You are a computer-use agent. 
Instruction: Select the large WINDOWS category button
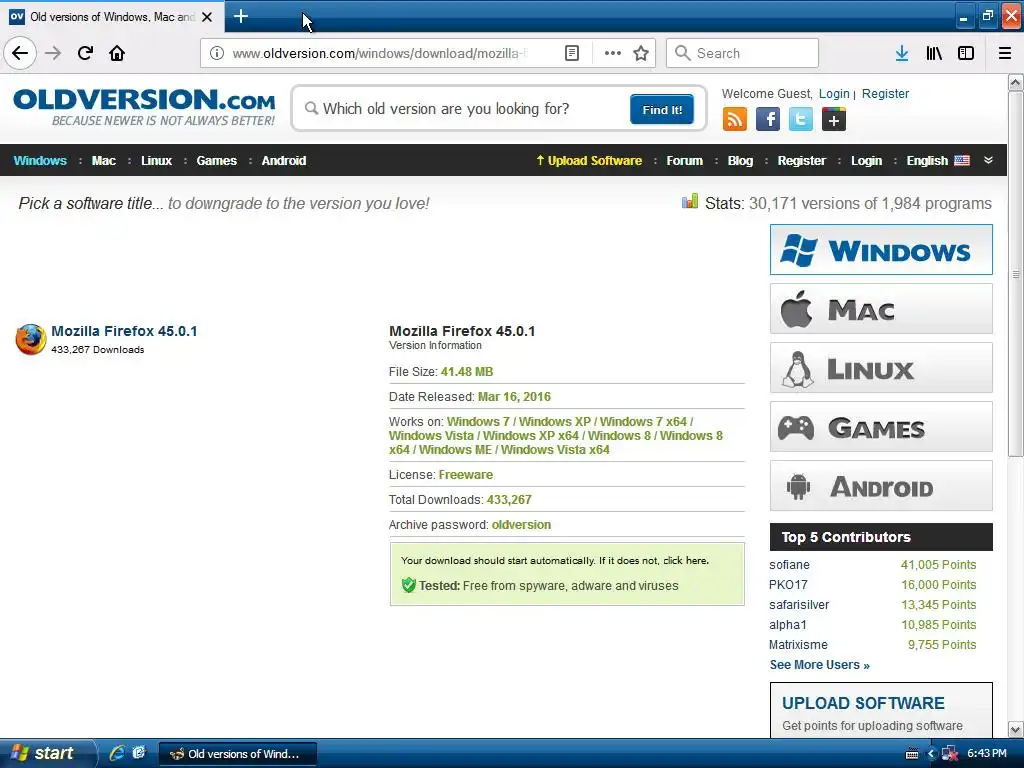(881, 249)
